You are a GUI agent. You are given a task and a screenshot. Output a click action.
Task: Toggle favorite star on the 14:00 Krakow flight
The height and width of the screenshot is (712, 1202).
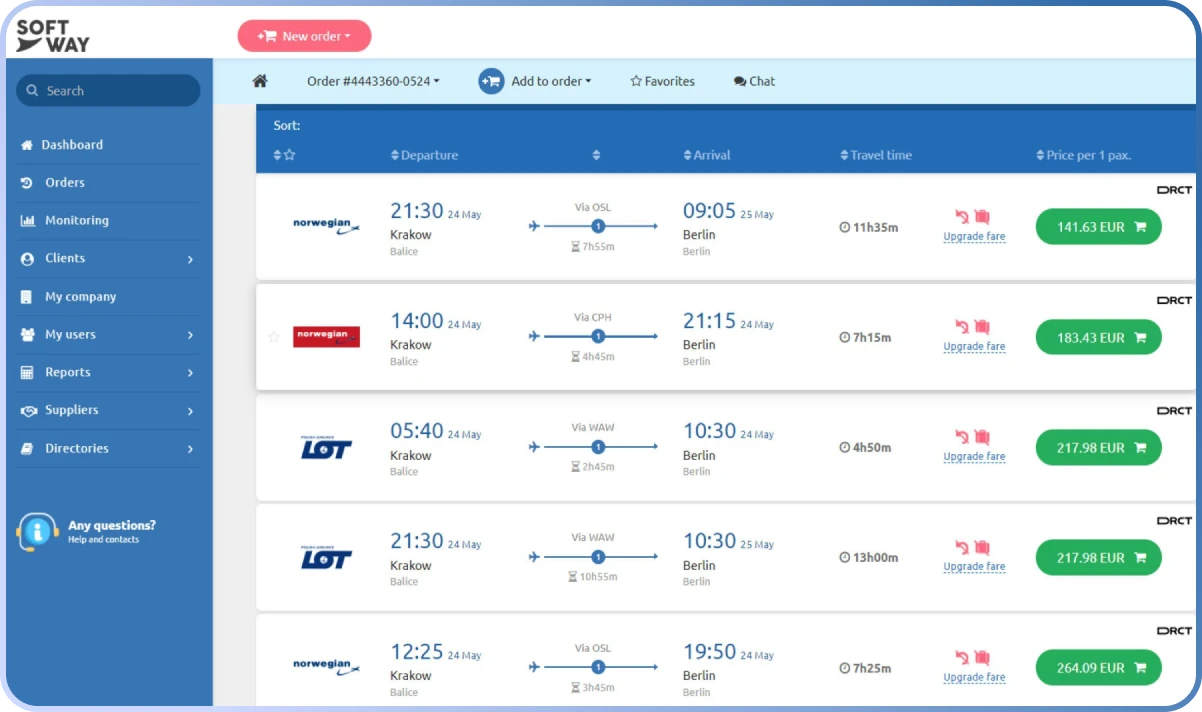pos(274,337)
